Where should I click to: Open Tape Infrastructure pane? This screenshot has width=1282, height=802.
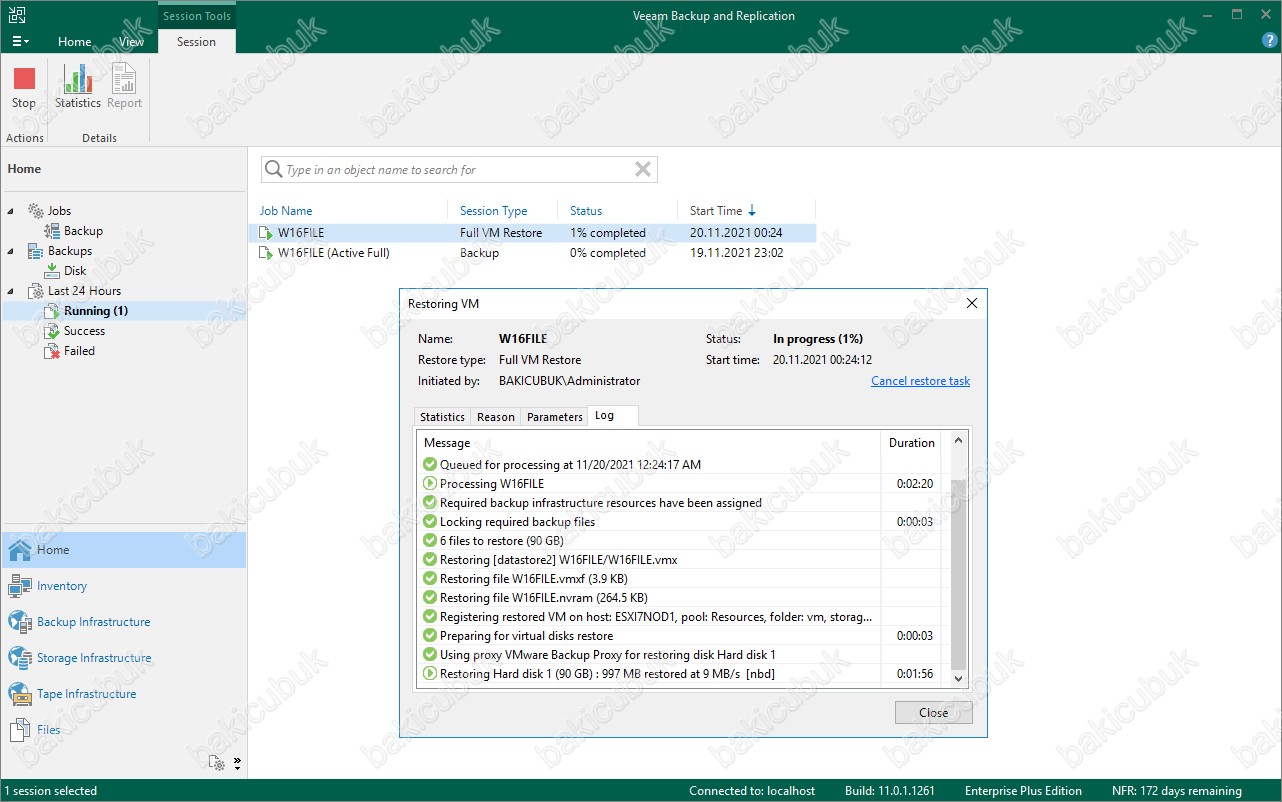(x=124, y=694)
